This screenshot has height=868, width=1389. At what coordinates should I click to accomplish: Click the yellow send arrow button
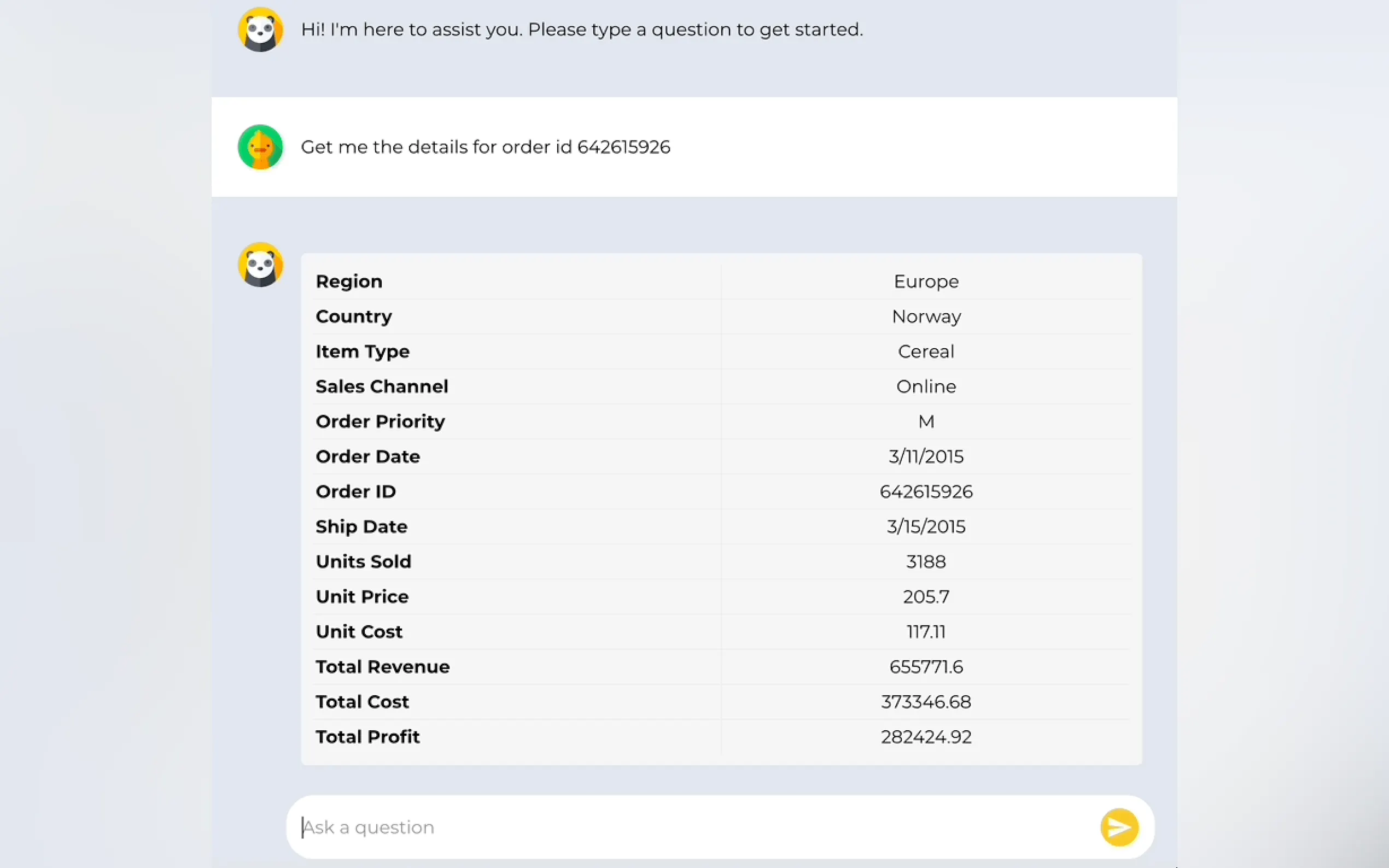[x=1118, y=827]
